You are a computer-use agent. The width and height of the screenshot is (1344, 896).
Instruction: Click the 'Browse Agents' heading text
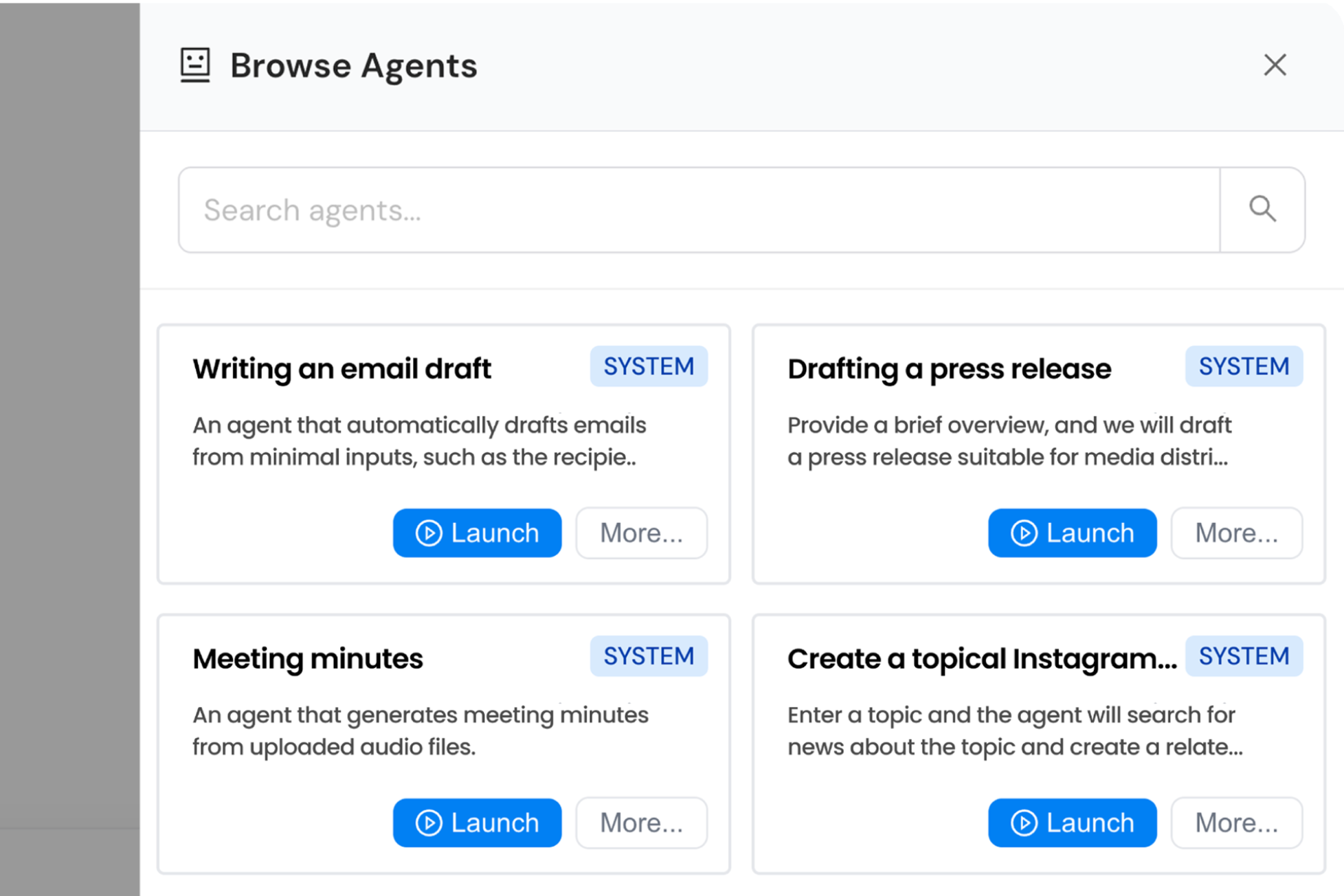(353, 66)
